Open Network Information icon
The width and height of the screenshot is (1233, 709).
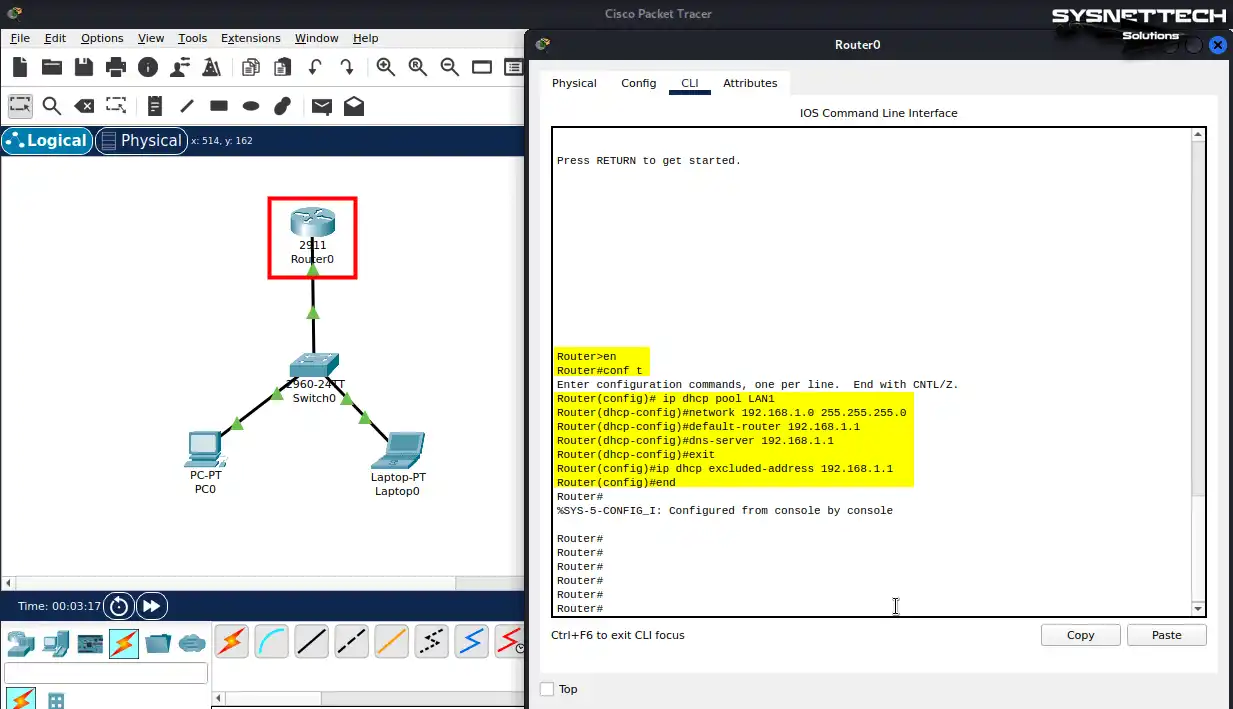148,67
